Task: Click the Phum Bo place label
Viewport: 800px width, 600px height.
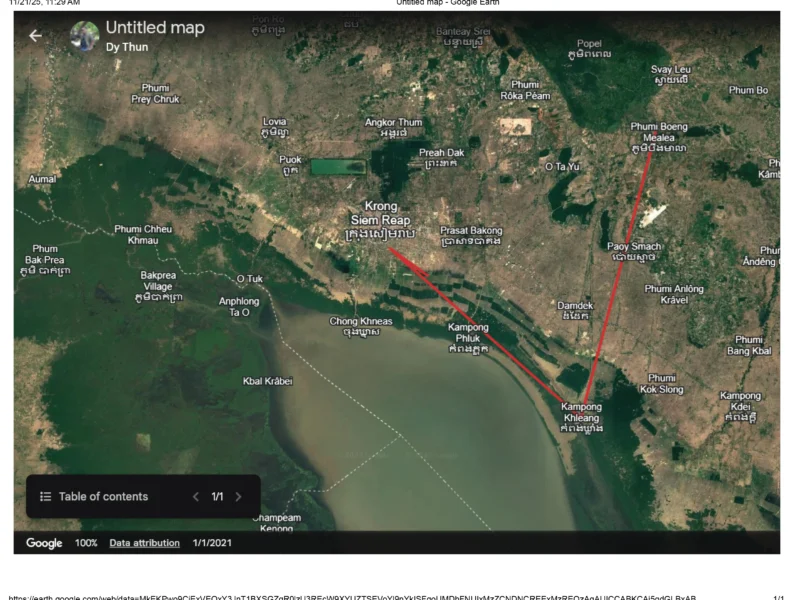Action: (748, 90)
